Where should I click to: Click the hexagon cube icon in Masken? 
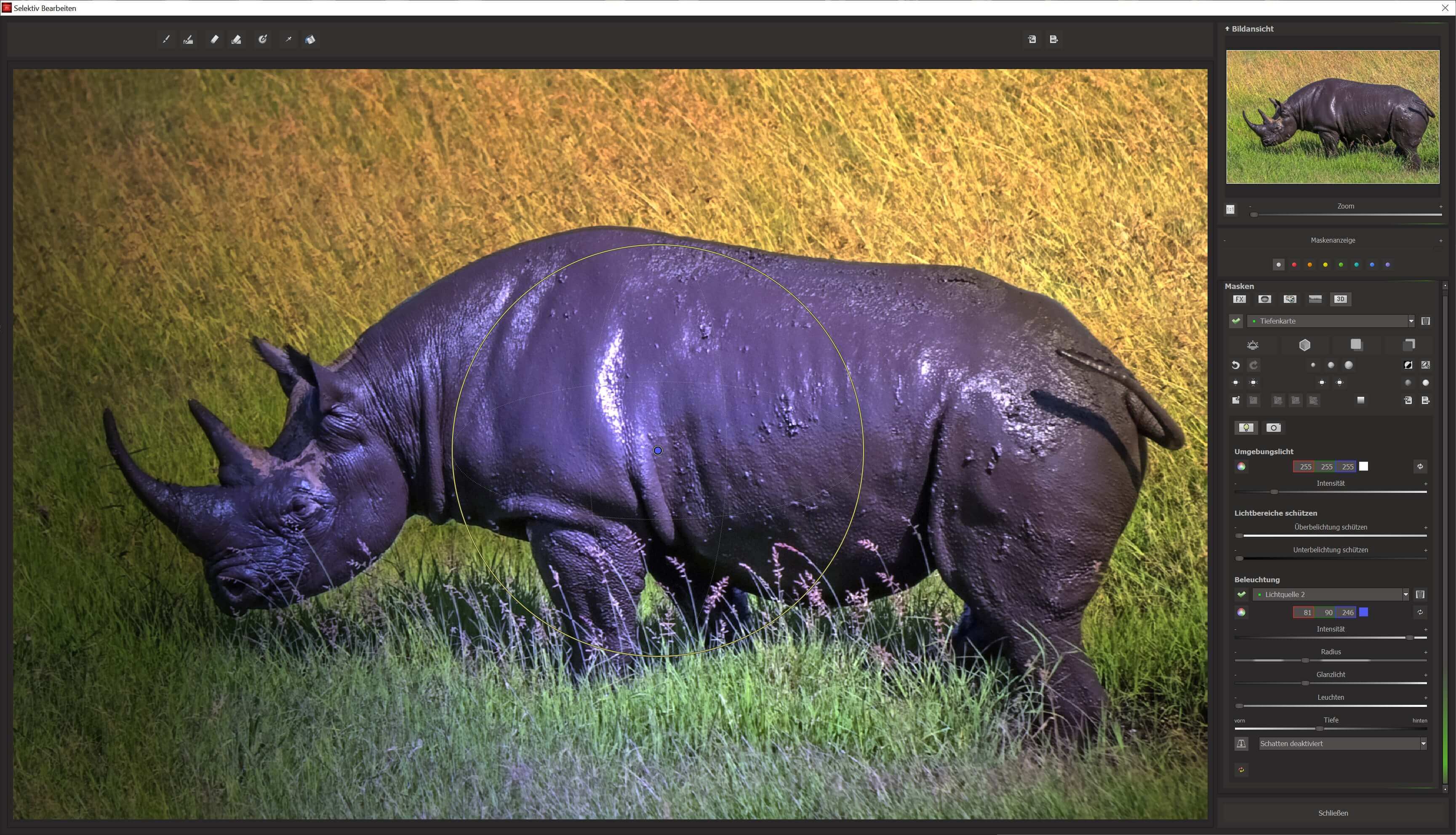coord(1305,345)
